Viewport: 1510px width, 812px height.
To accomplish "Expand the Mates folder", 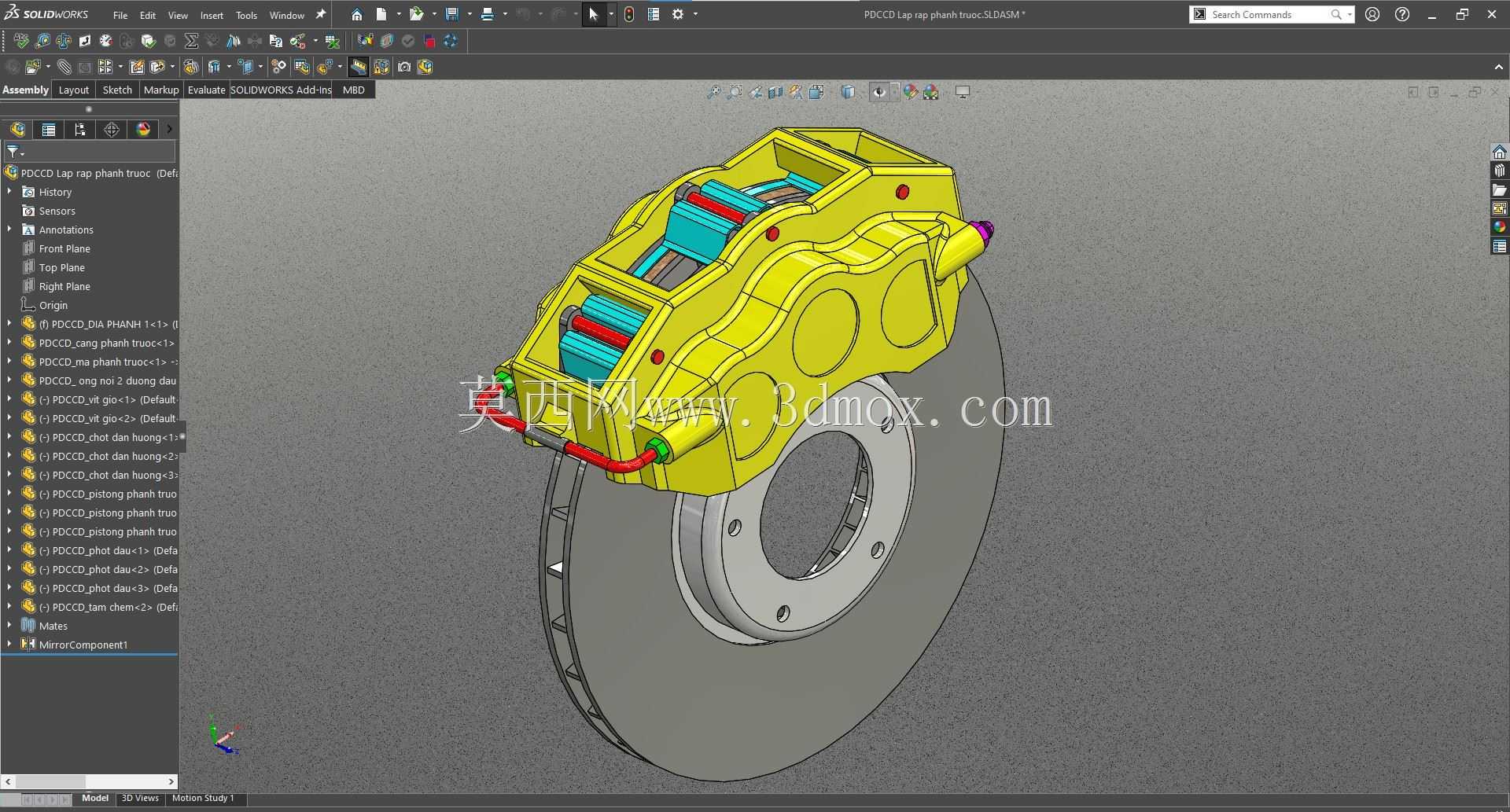I will (9, 625).
